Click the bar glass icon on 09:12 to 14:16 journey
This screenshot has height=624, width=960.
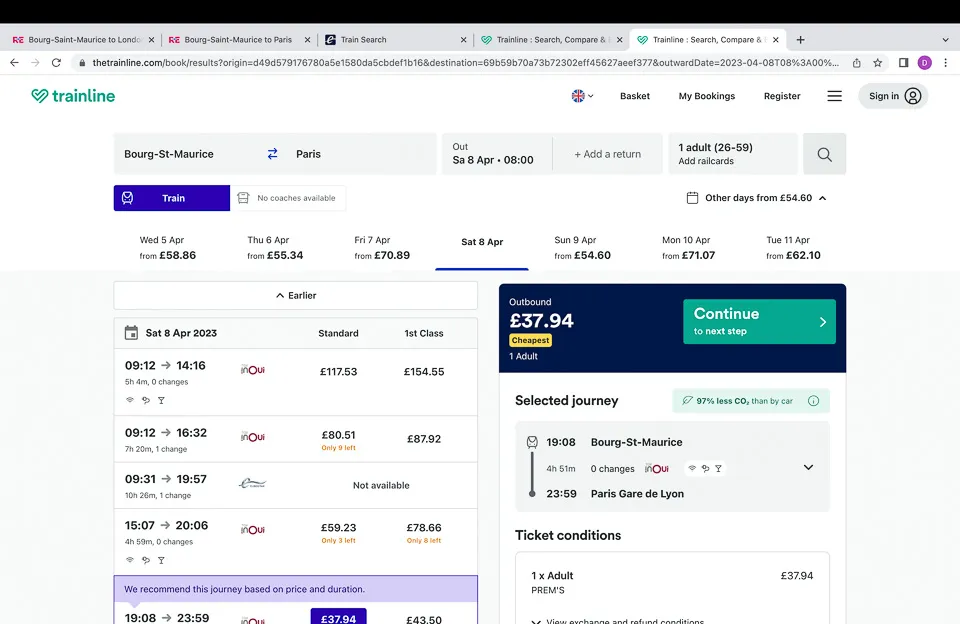[161, 400]
